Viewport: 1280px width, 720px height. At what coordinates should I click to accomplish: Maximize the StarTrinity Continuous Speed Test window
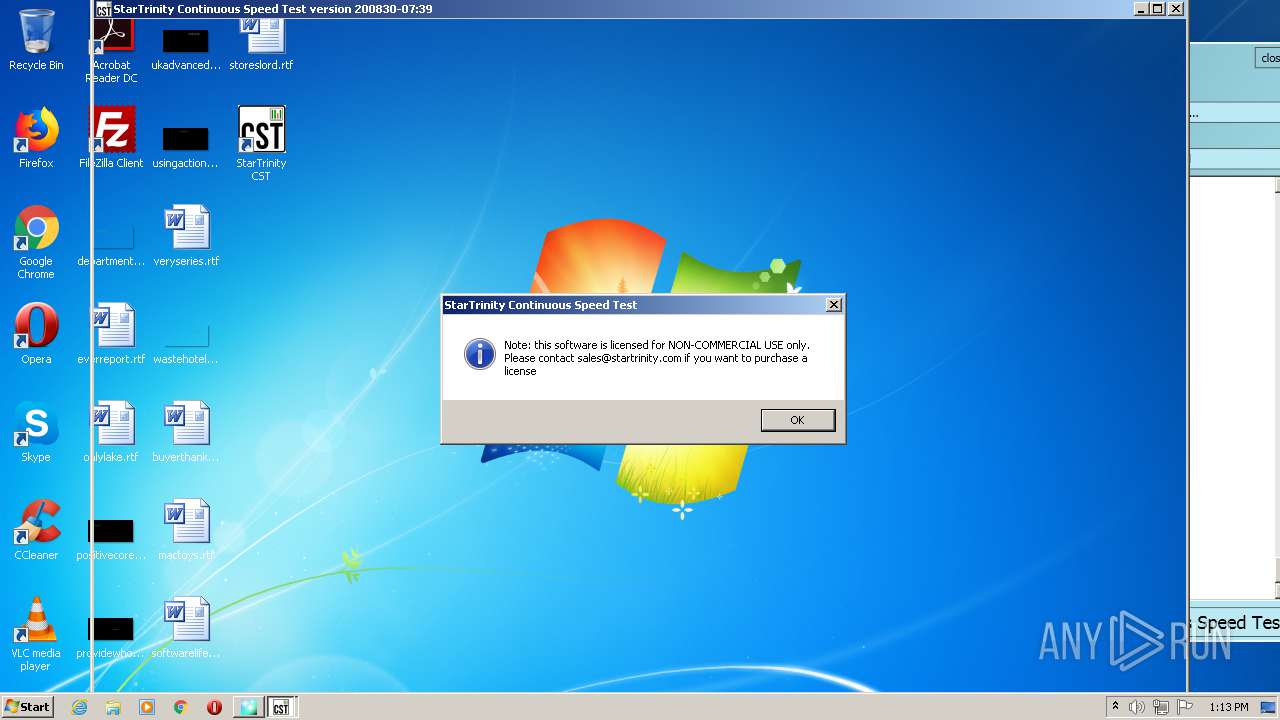[1158, 9]
